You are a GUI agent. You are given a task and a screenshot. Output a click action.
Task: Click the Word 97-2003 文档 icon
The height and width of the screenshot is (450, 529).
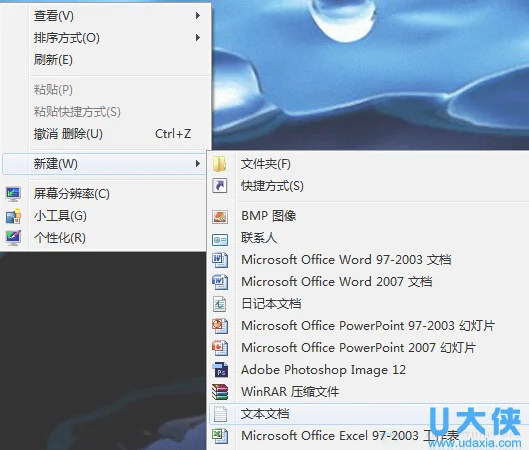click(x=220, y=260)
